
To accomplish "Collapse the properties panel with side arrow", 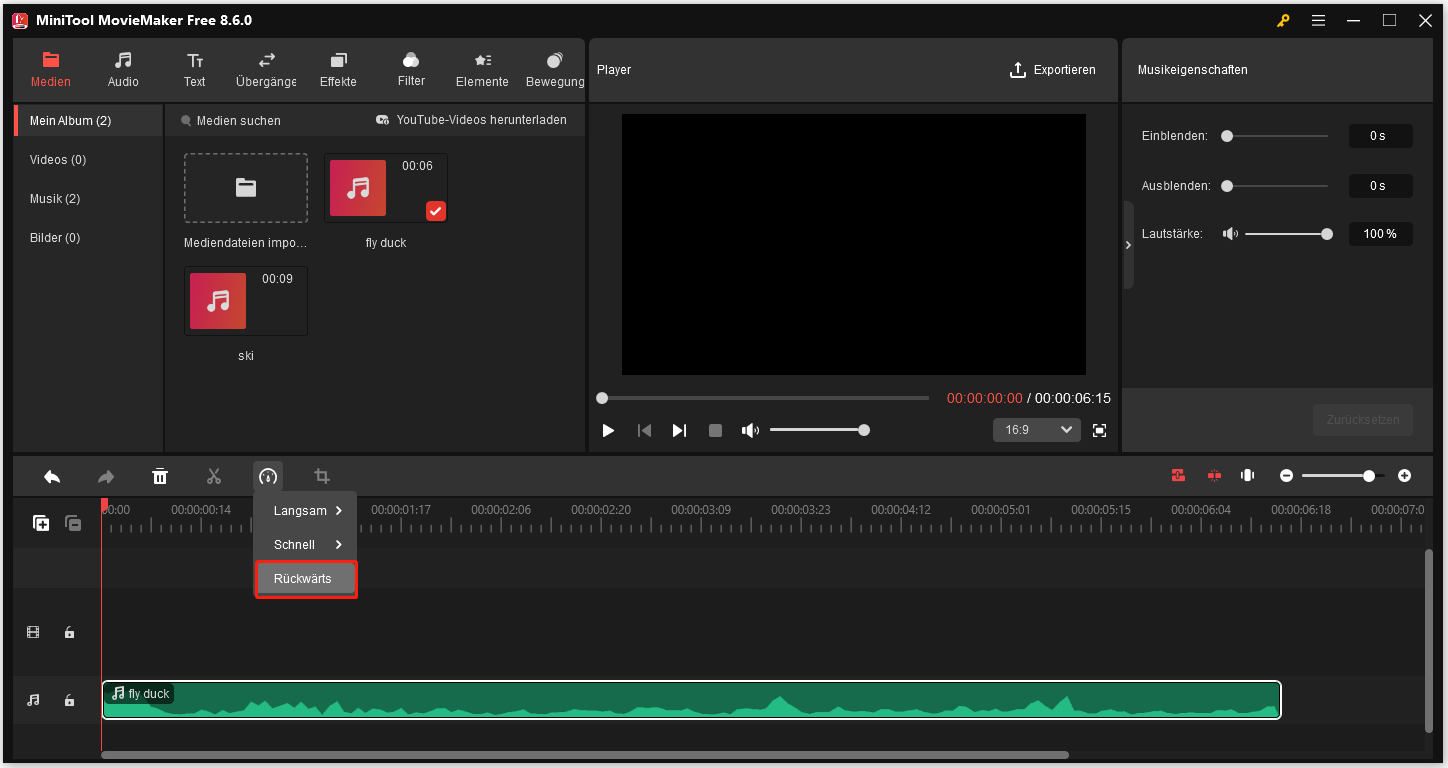I will click(1128, 245).
